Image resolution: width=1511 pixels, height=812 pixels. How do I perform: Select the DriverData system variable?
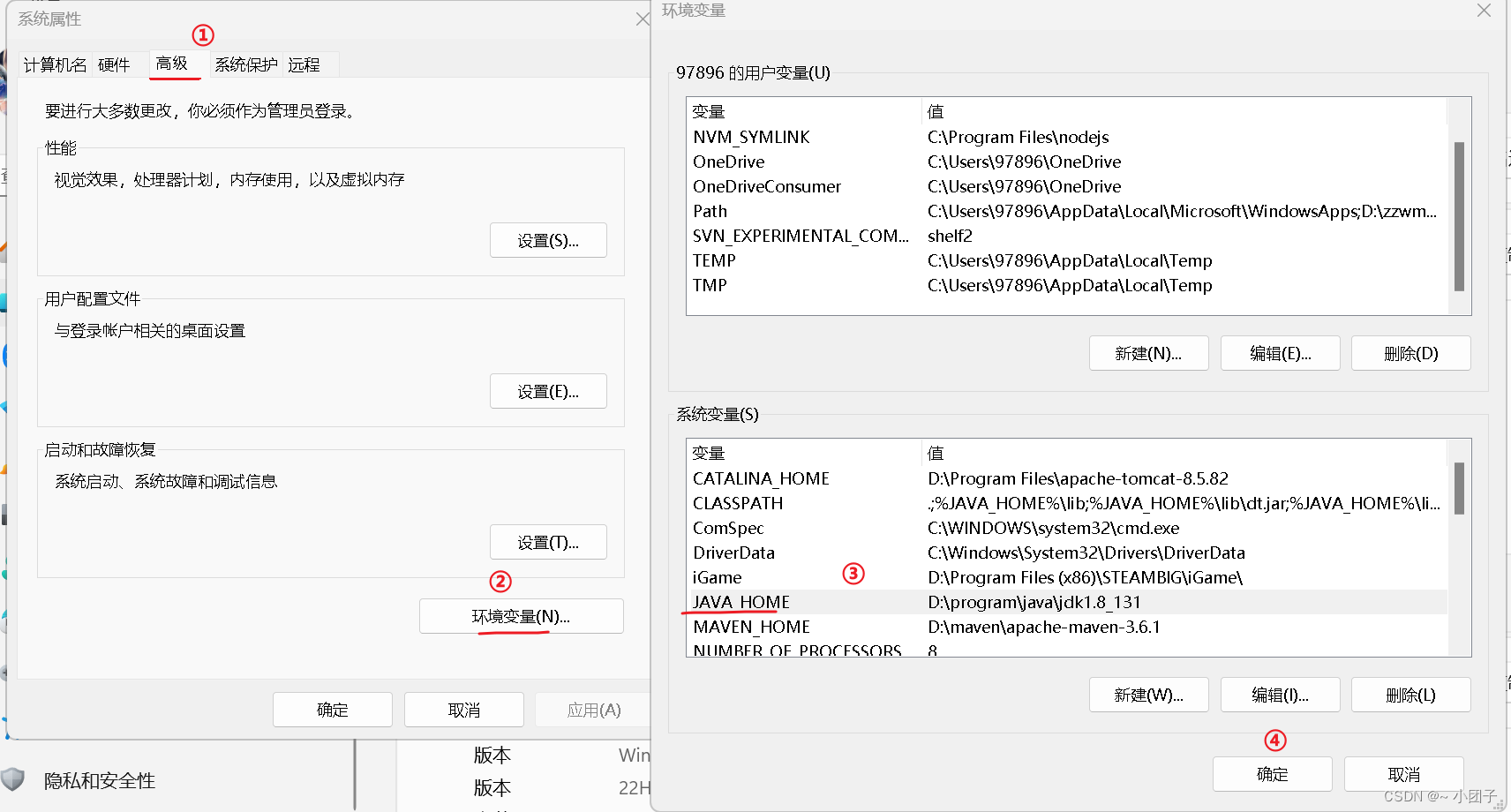[1067, 553]
